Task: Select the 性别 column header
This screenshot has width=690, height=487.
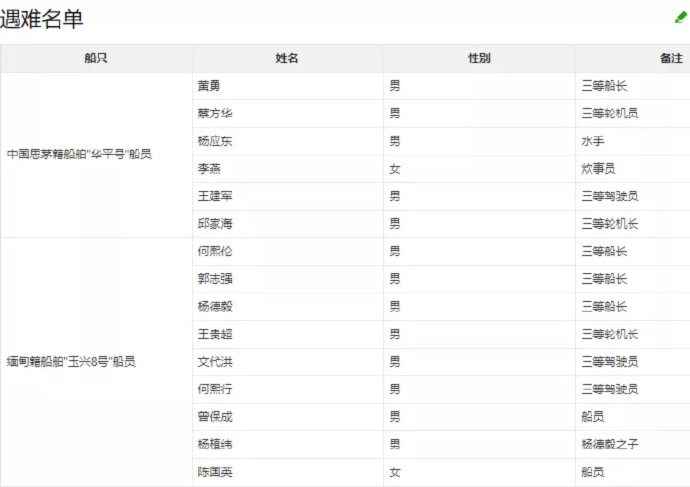Action: [479, 58]
